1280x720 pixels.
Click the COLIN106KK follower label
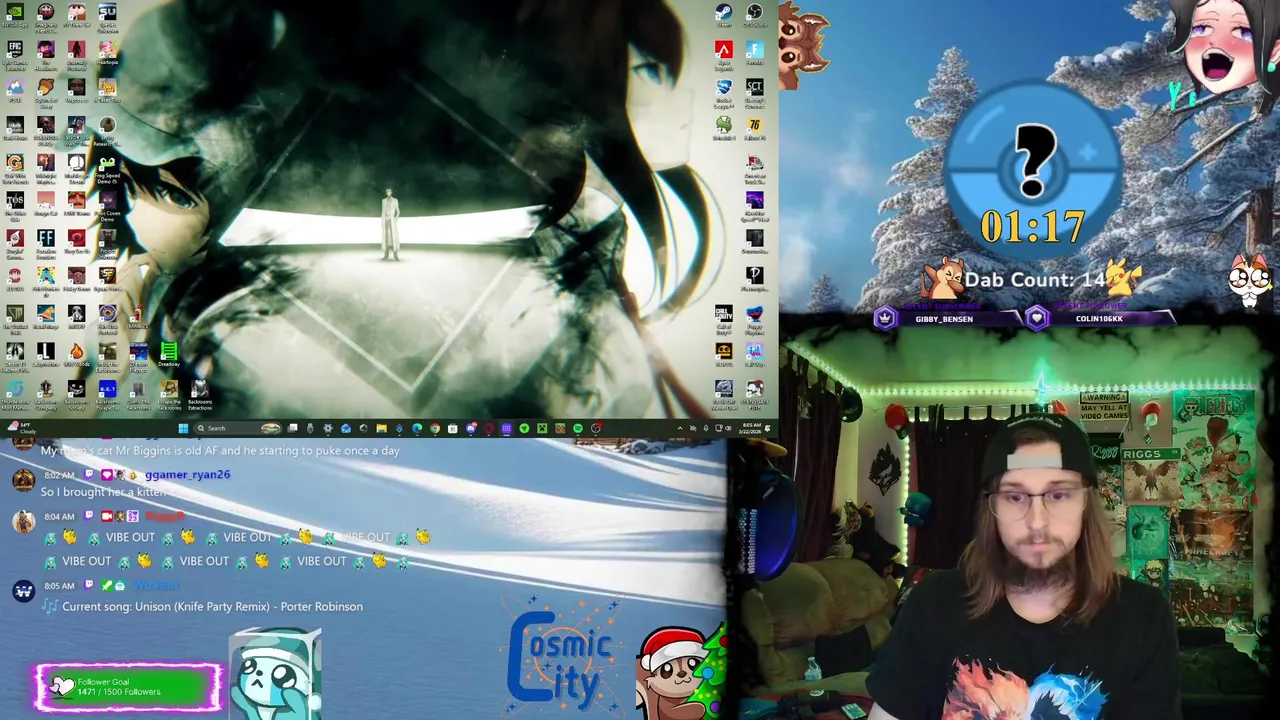tap(1099, 319)
